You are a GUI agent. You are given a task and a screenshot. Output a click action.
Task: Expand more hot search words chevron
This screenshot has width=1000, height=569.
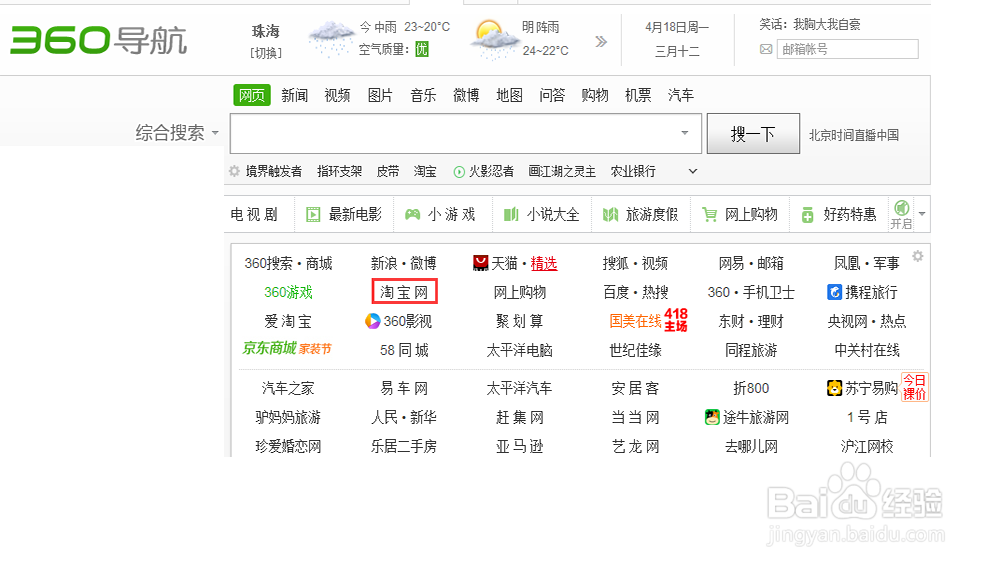click(693, 172)
